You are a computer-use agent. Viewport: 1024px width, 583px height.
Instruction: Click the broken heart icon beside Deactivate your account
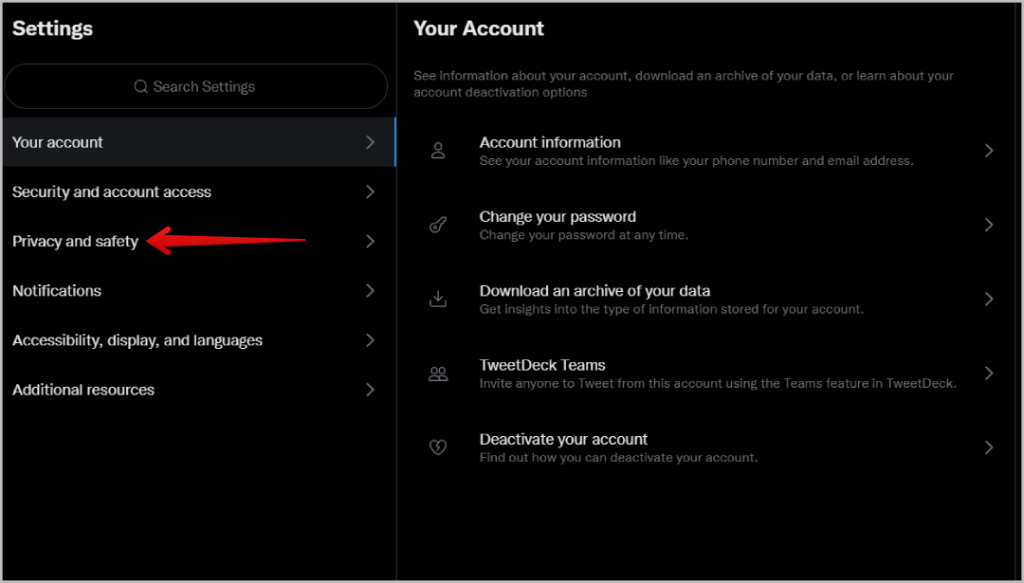click(x=438, y=447)
